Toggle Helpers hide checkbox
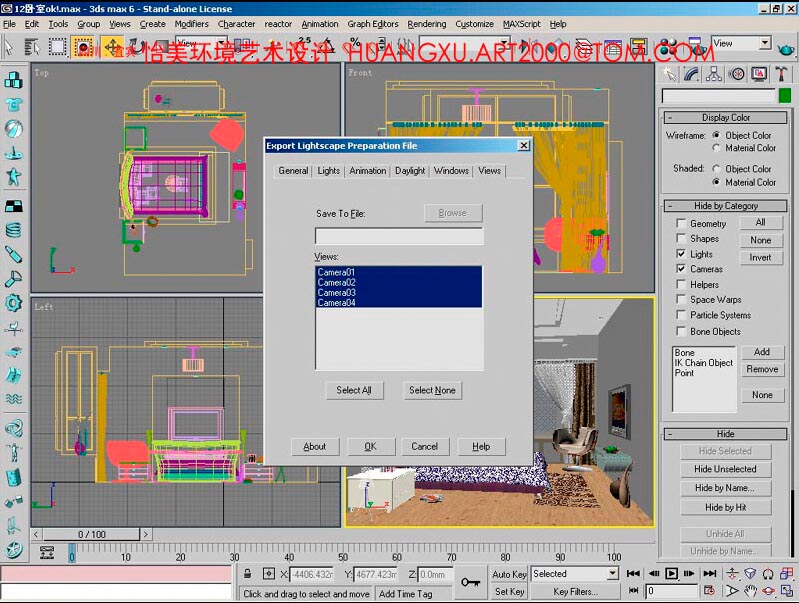This screenshot has height=603, width=799. pyautogui.click(x=680, y=284)
